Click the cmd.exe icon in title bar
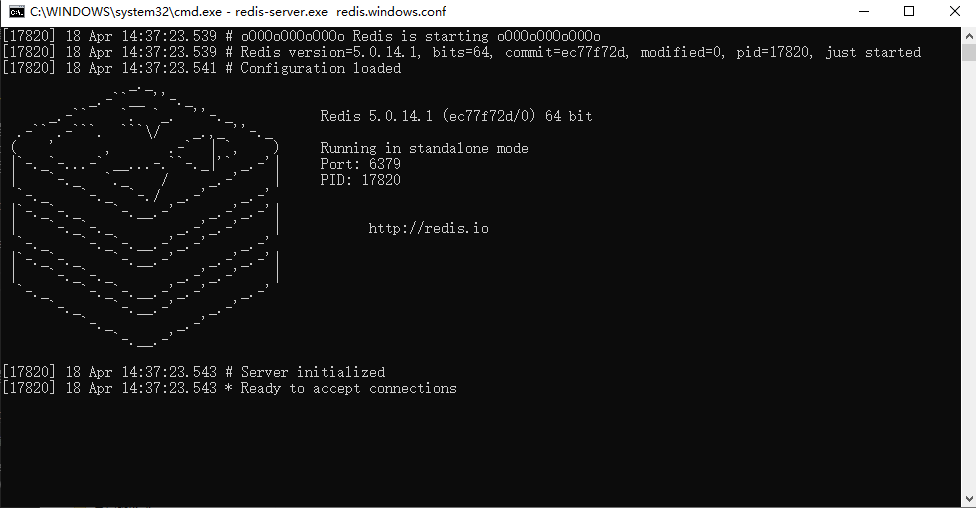Screen dimensions: 976x508 17,12
